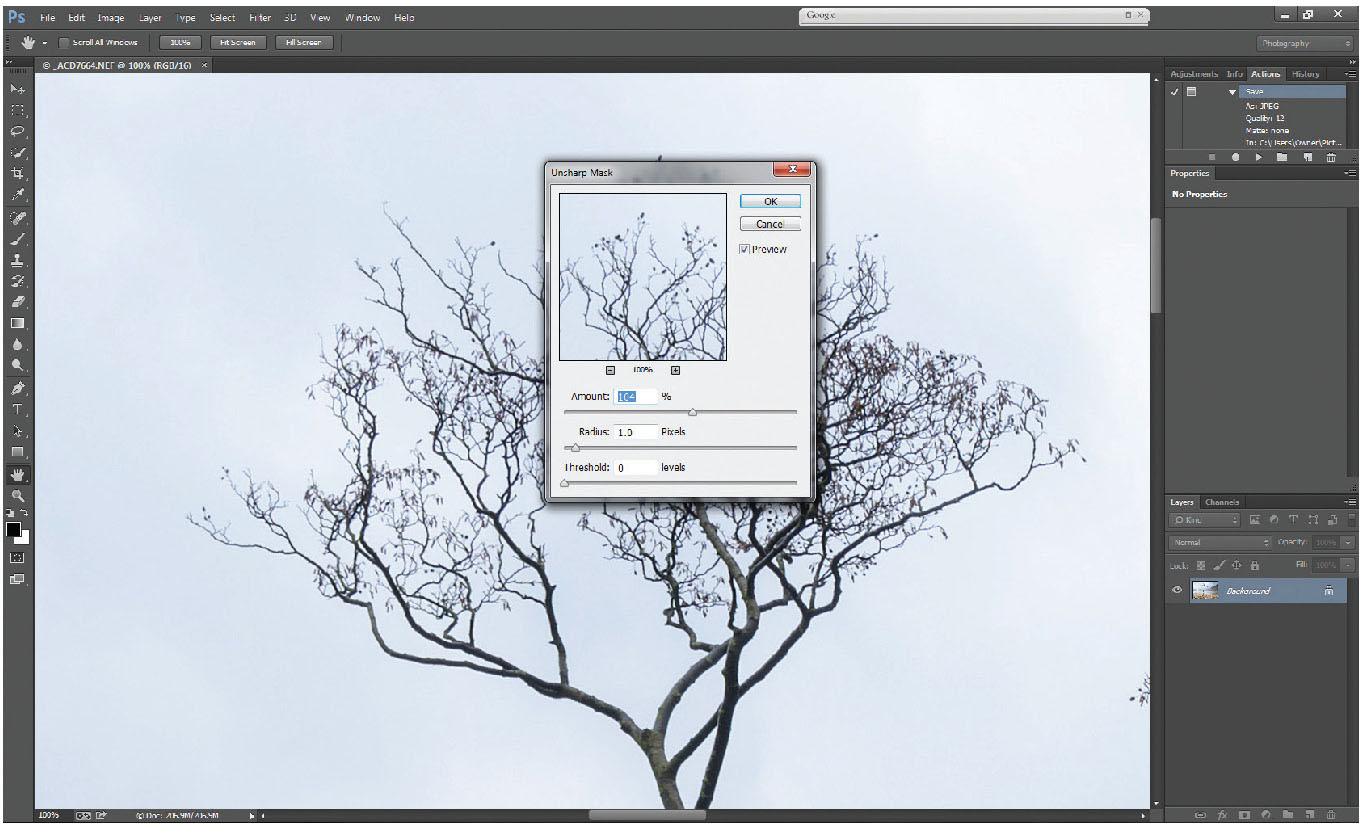Screen dimensions: 1360x824
Task: Open the Opacity dropdown arrow
Action: pyautogui.click(x=1349, y=542)
